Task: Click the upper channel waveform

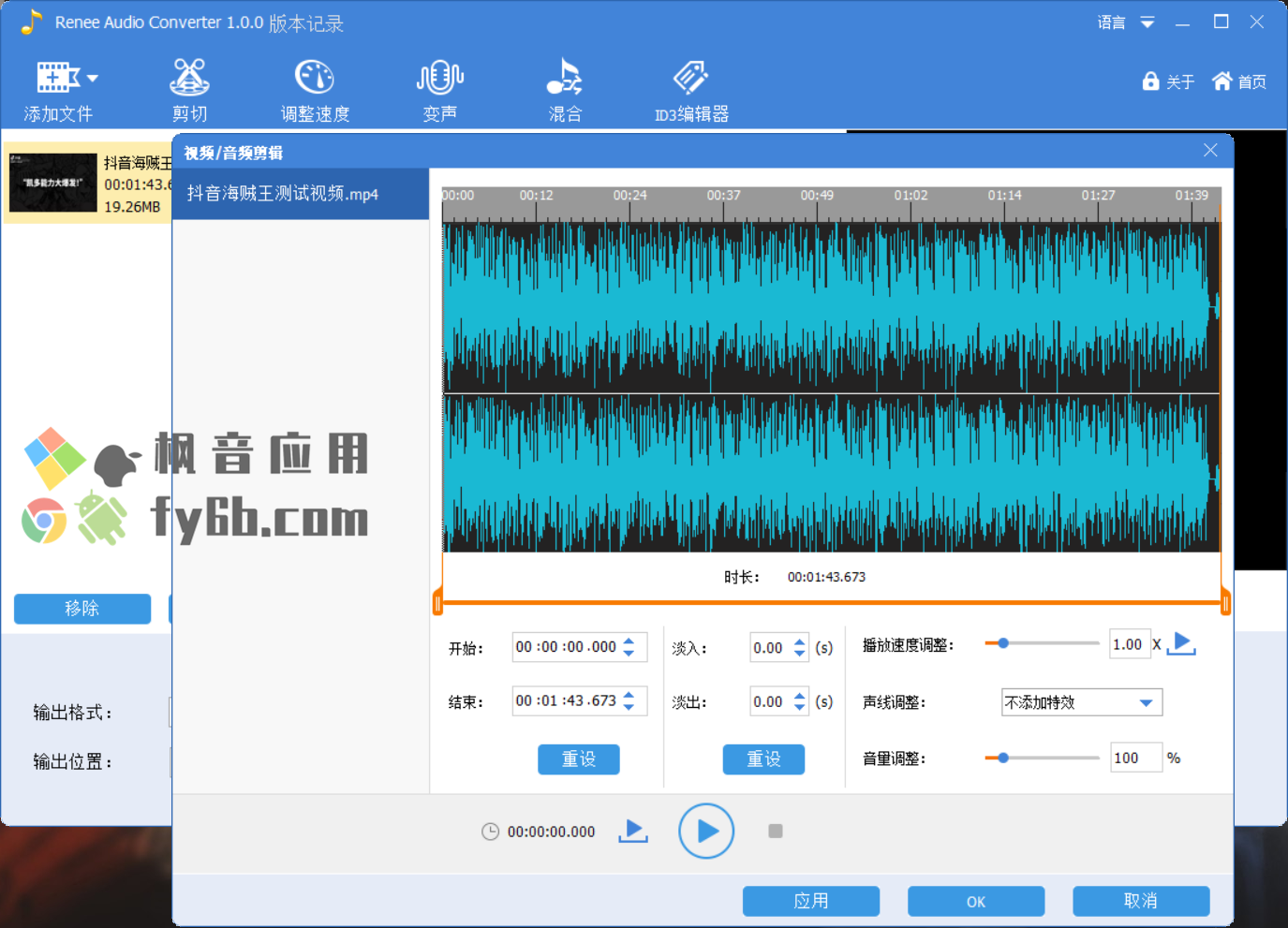Action: 831,307
